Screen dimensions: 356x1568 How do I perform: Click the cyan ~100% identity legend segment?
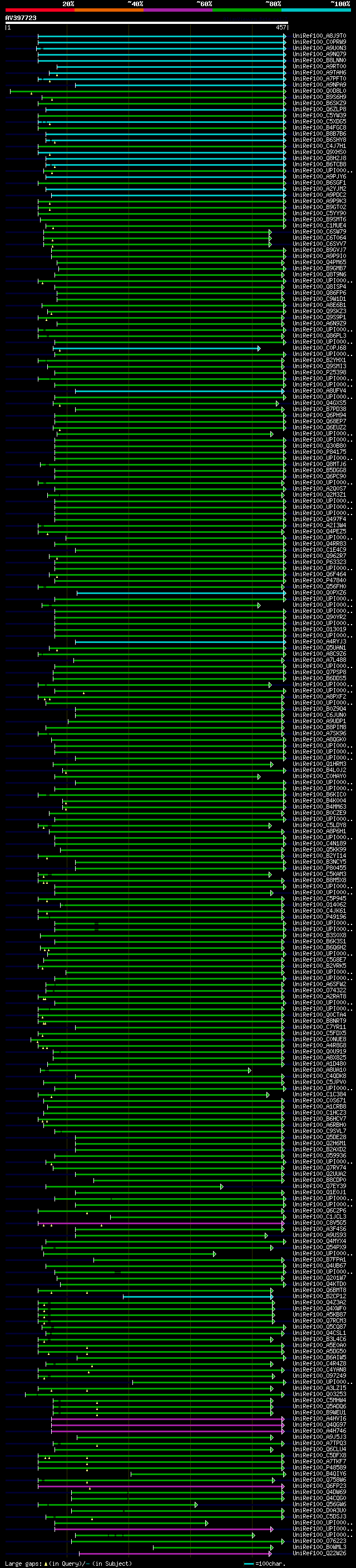316,10
